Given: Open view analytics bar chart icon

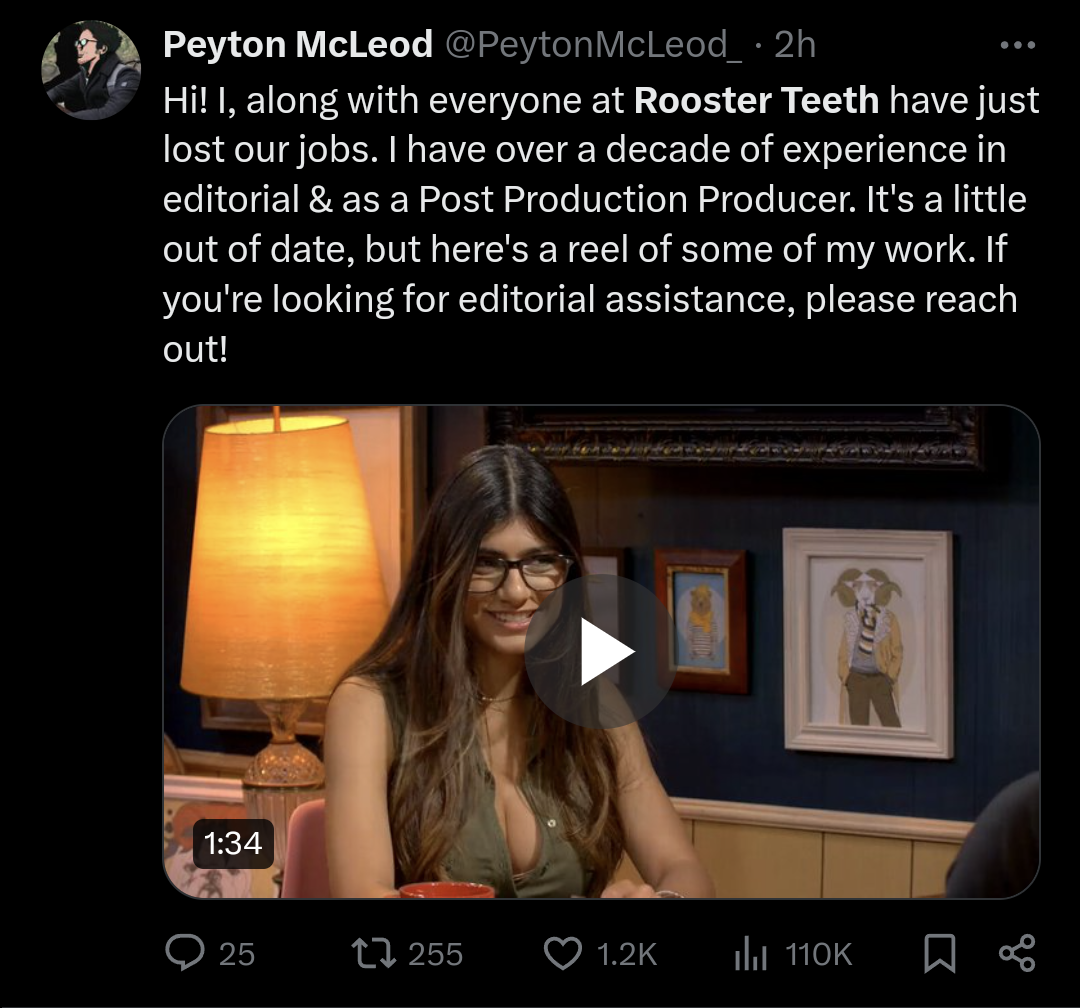Looking at the screenshot, I should coord(751,954).
